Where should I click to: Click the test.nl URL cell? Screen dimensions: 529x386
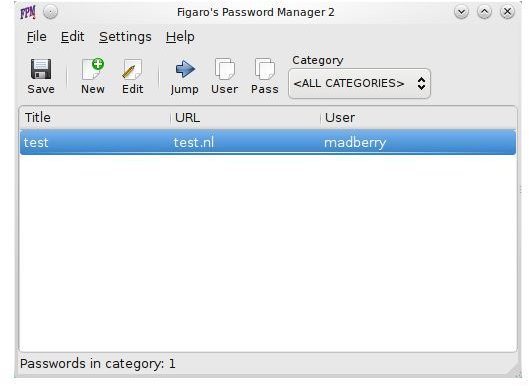tap(194, 142)
